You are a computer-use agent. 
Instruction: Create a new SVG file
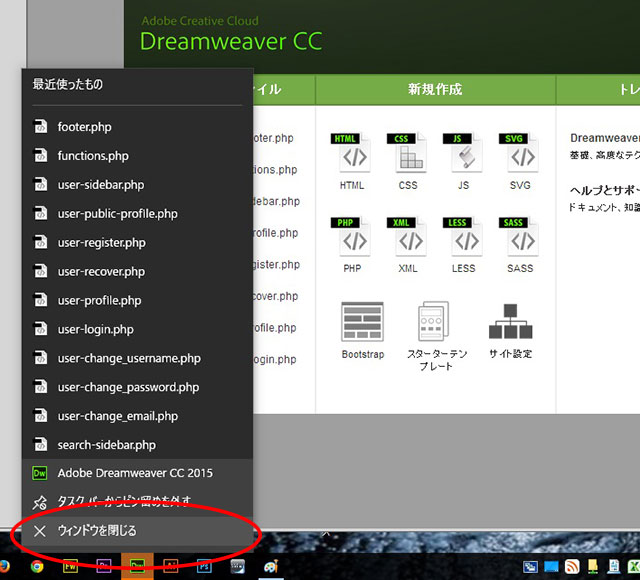tap(520, 161)
